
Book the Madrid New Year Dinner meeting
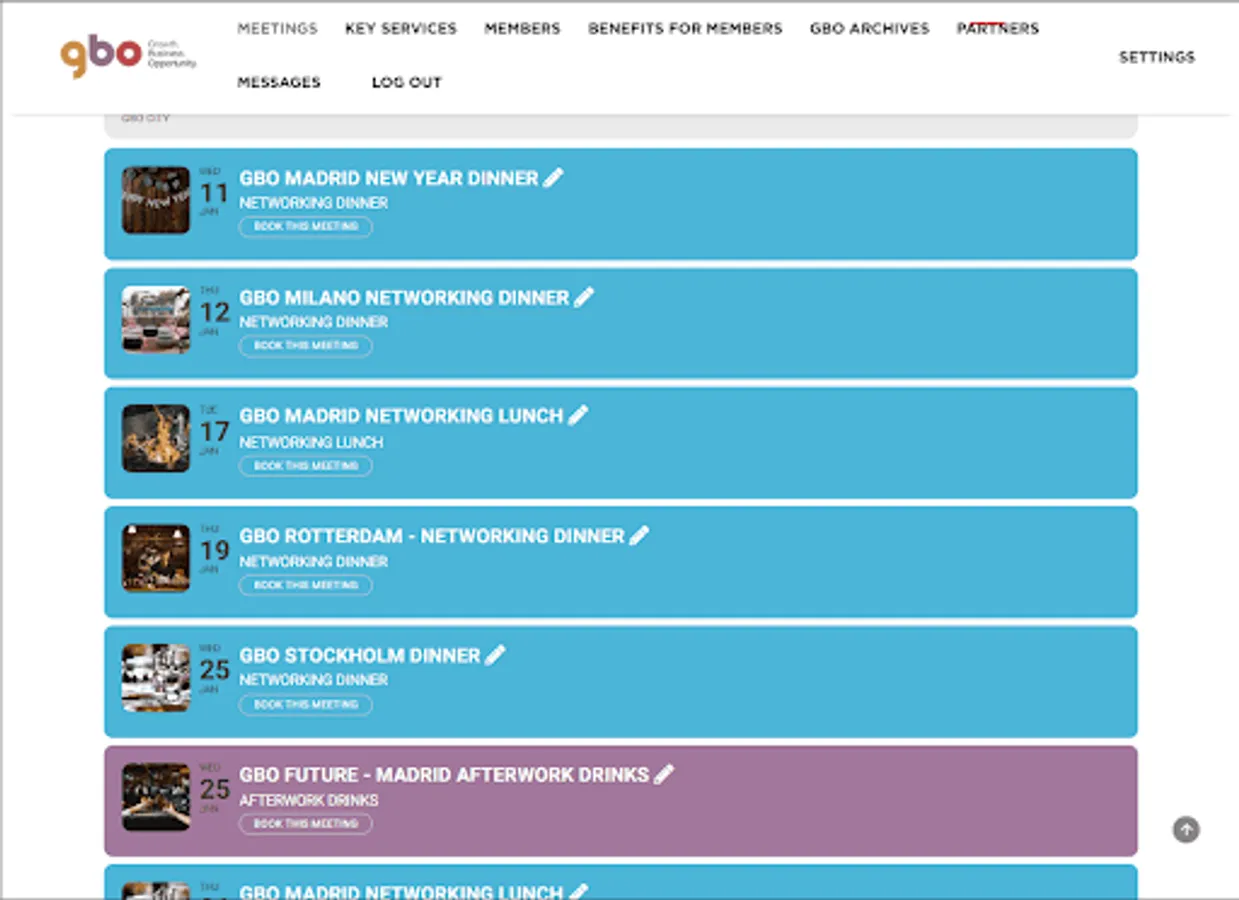pyautogui.click(x=305, y=226)
